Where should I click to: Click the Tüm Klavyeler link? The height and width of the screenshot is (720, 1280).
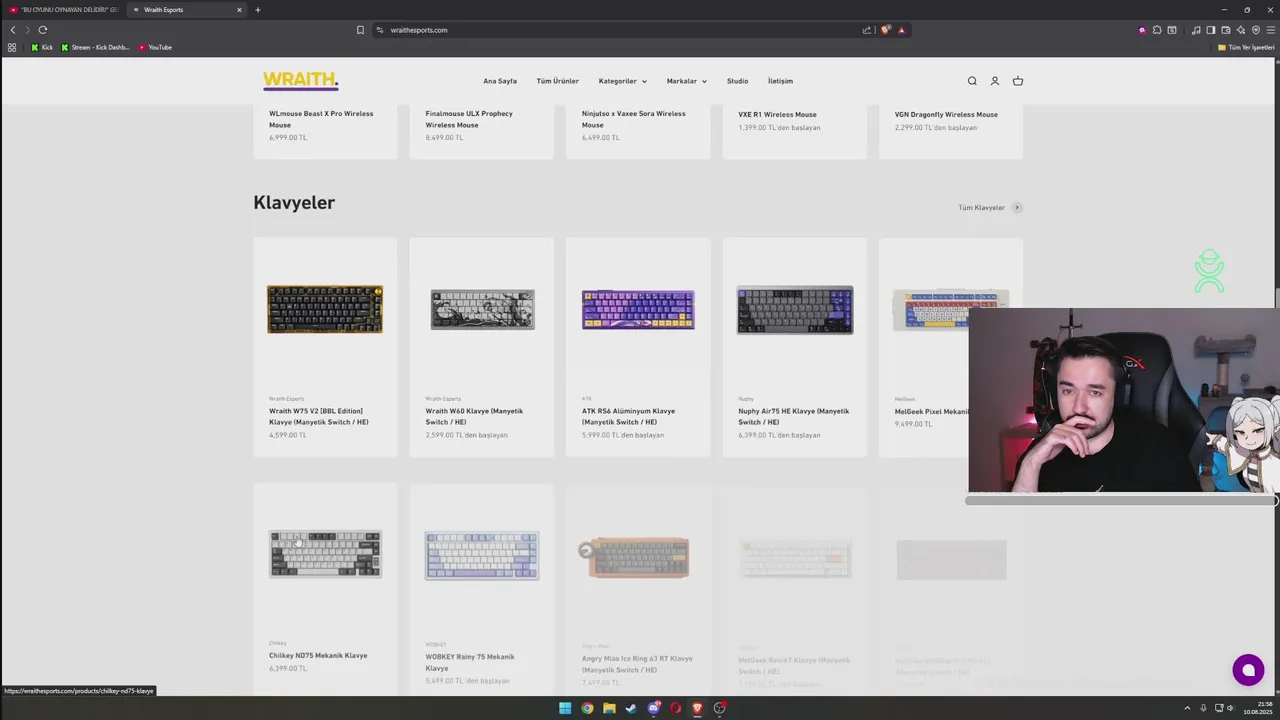coord(990,208)
